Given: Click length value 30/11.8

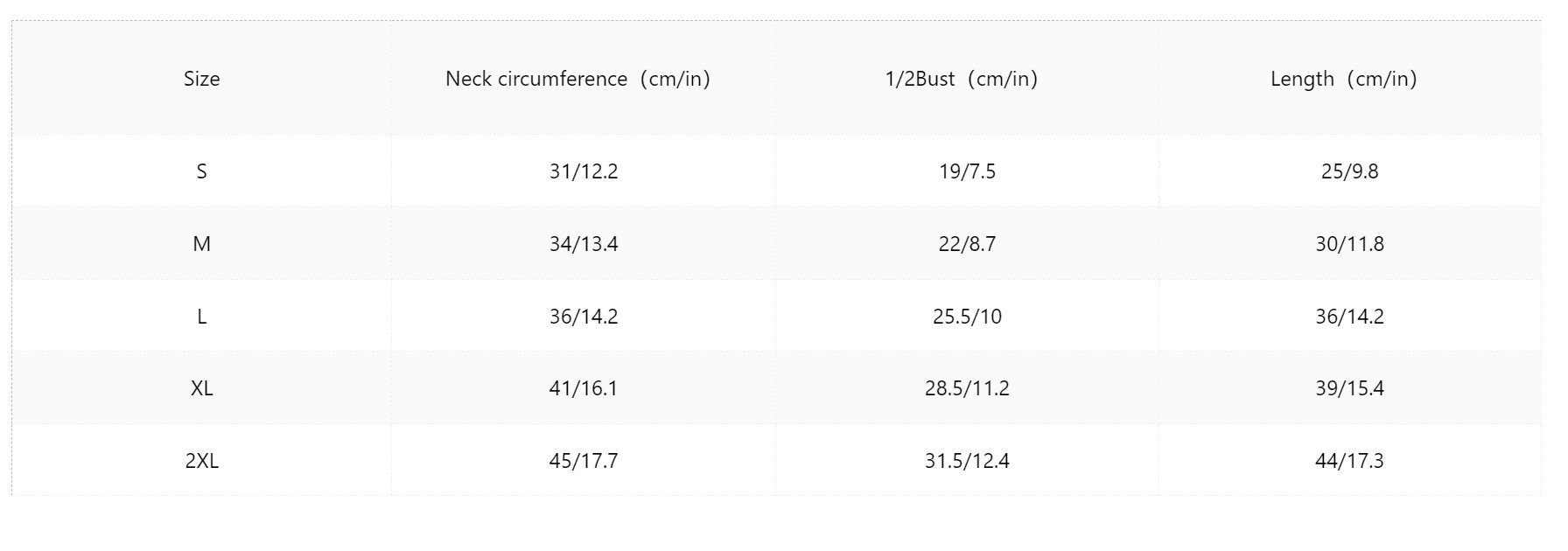Looking at the screenshot, I should click(x=1349, y=244).
